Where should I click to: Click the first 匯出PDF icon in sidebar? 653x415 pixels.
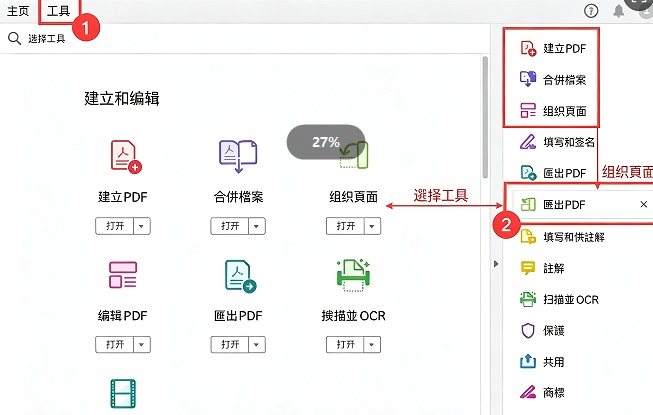coord(528,173)
